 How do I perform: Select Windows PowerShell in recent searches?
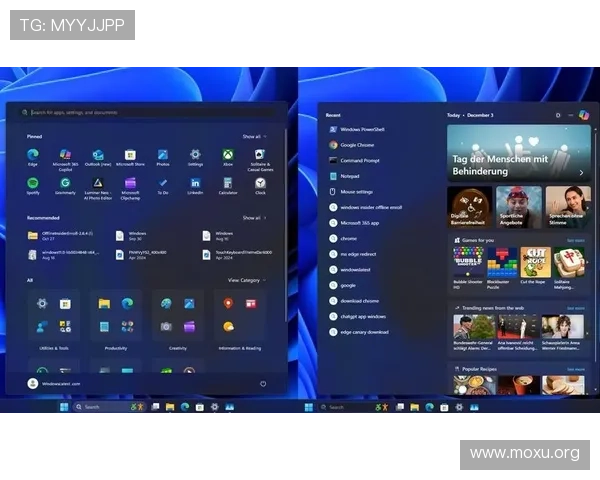point(362,129)
